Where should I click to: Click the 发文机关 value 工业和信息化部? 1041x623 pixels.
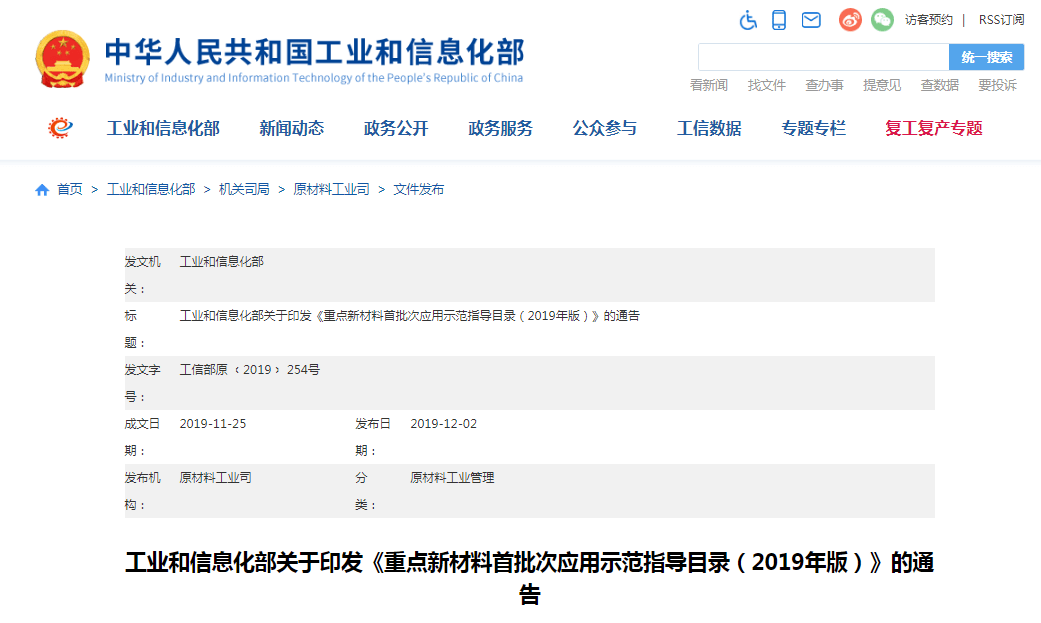coord(221,262)
